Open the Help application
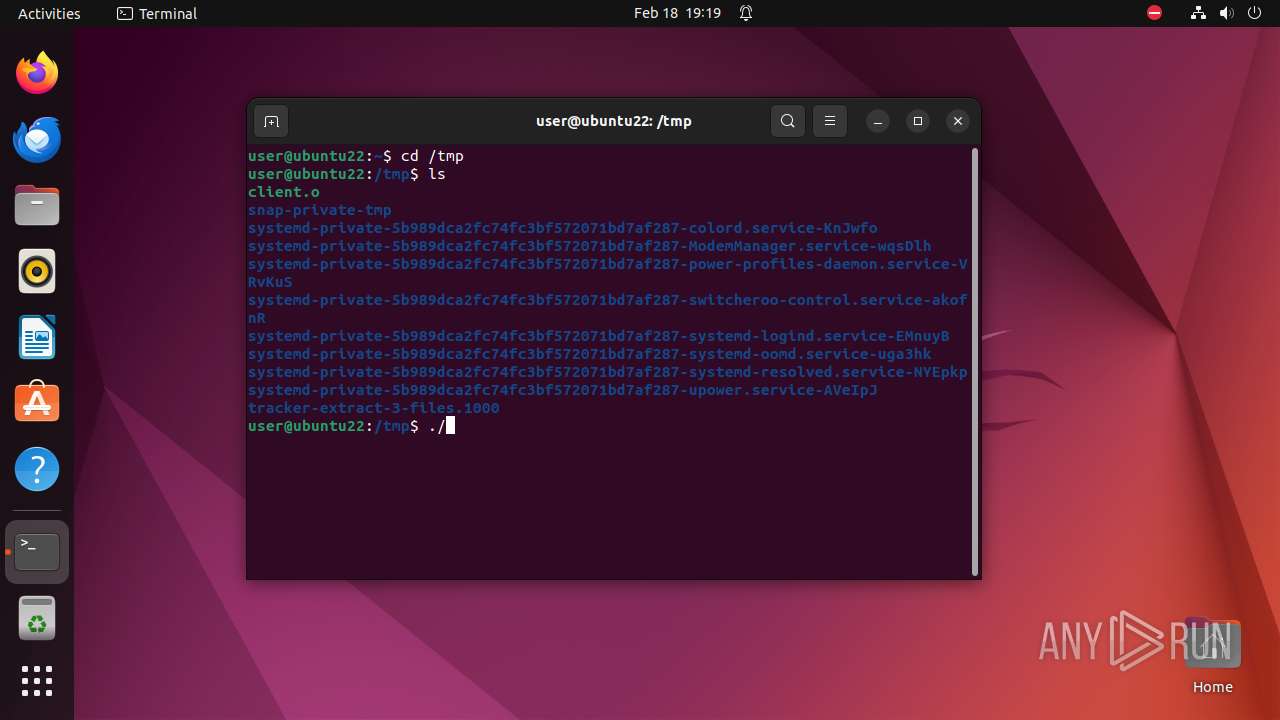The height and width of the screenshot is (720, 1280). pos(37,469)
